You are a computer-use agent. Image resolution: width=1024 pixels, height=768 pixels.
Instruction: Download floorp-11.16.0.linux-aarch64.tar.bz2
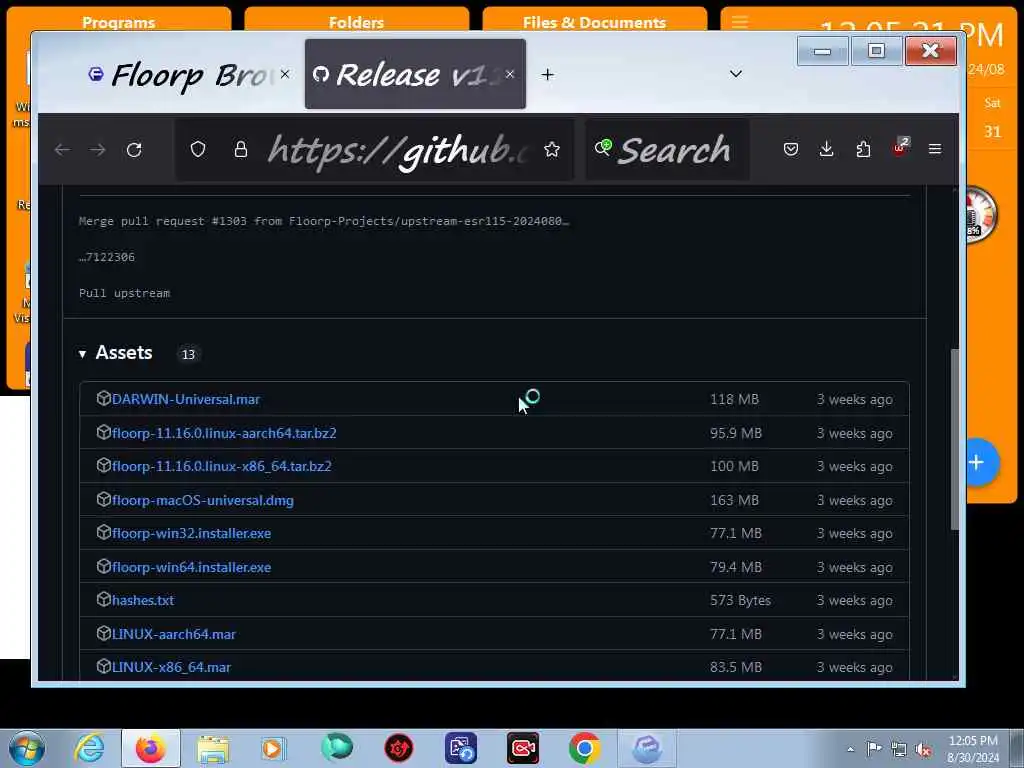click(224, 433)
